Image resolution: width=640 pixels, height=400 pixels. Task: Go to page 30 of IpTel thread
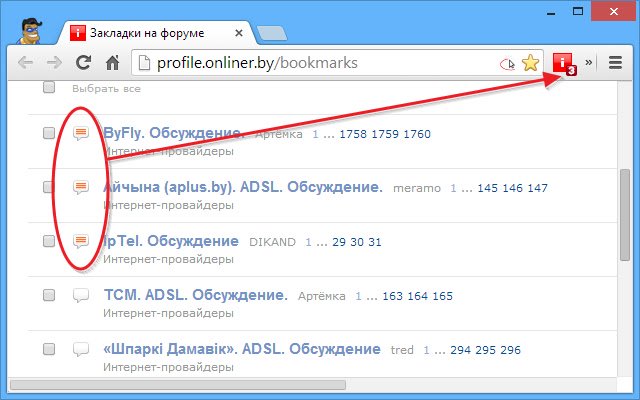(x=357, y=242)
